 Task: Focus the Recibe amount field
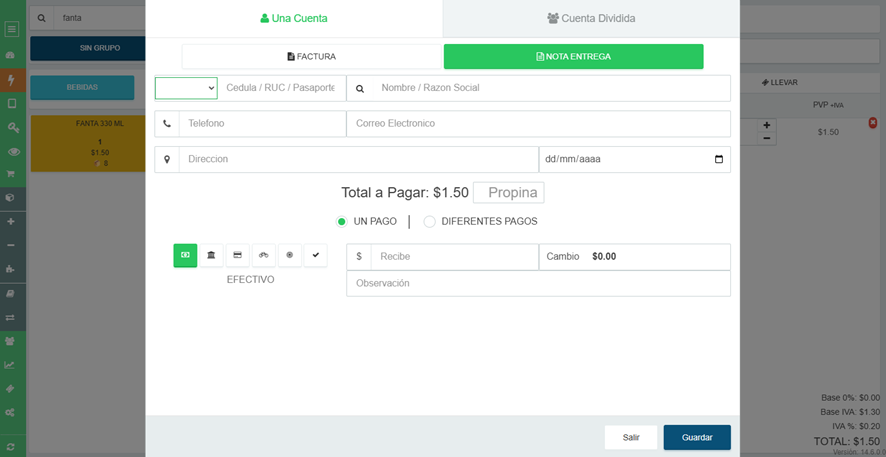click(x=455, y=256)
